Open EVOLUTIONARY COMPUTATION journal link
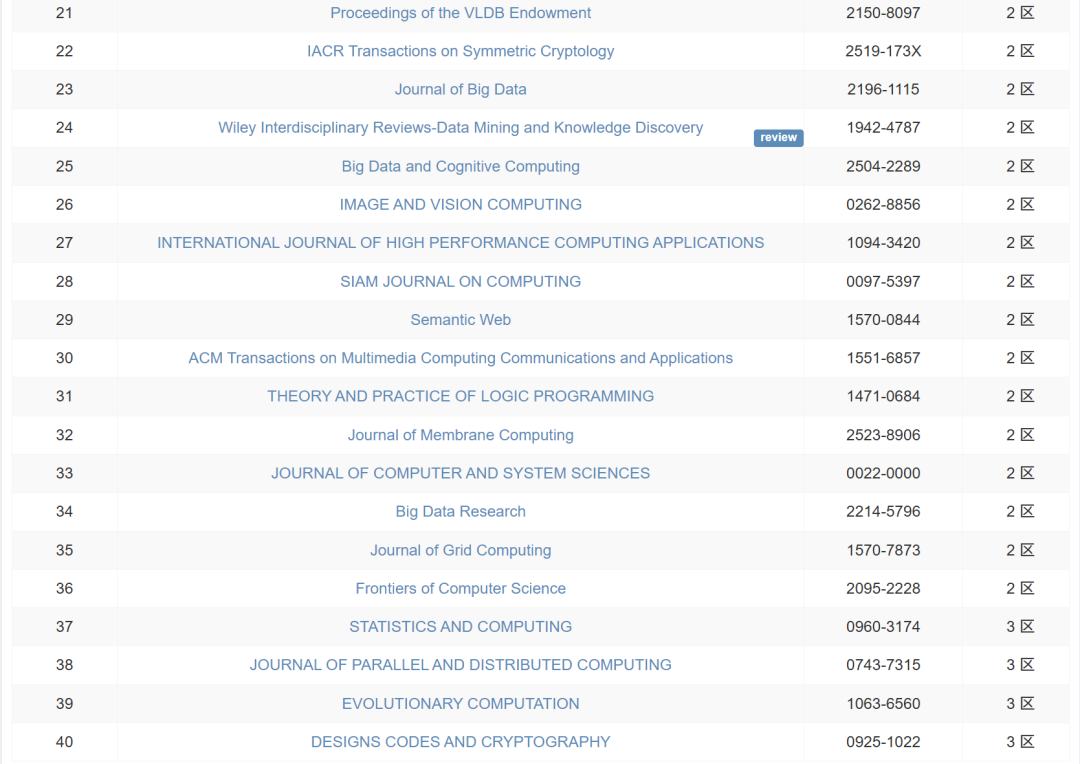 (460, 704)
